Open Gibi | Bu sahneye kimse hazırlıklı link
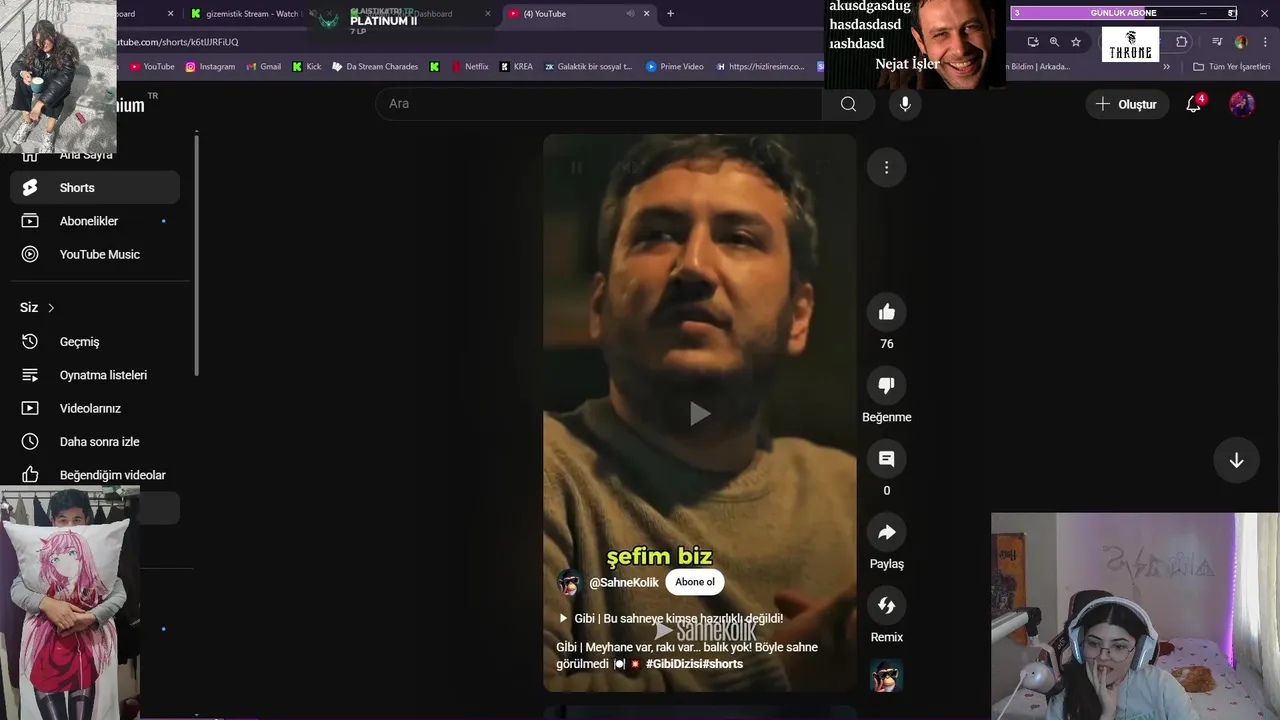1280x720 pixels. click(670, 619)
